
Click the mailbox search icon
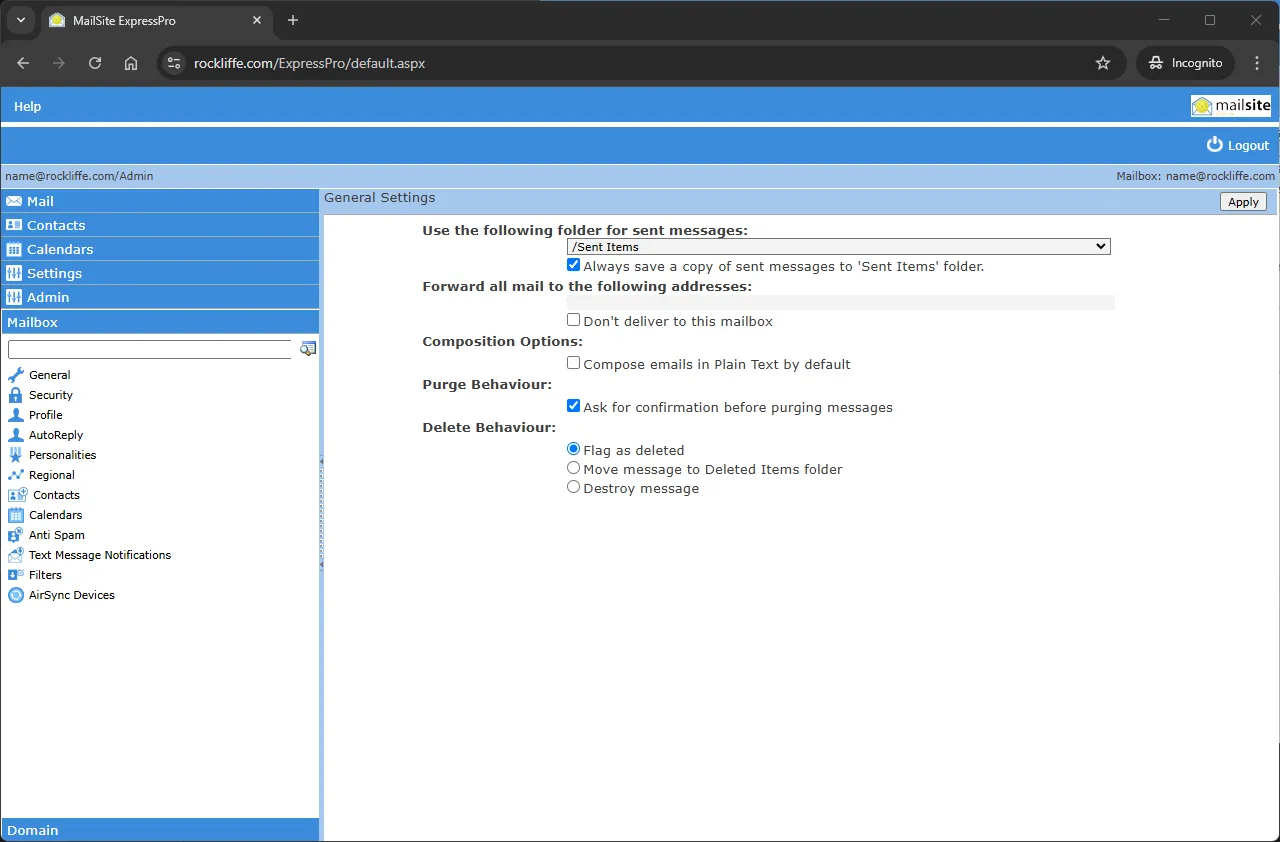(x=308, y=348)
